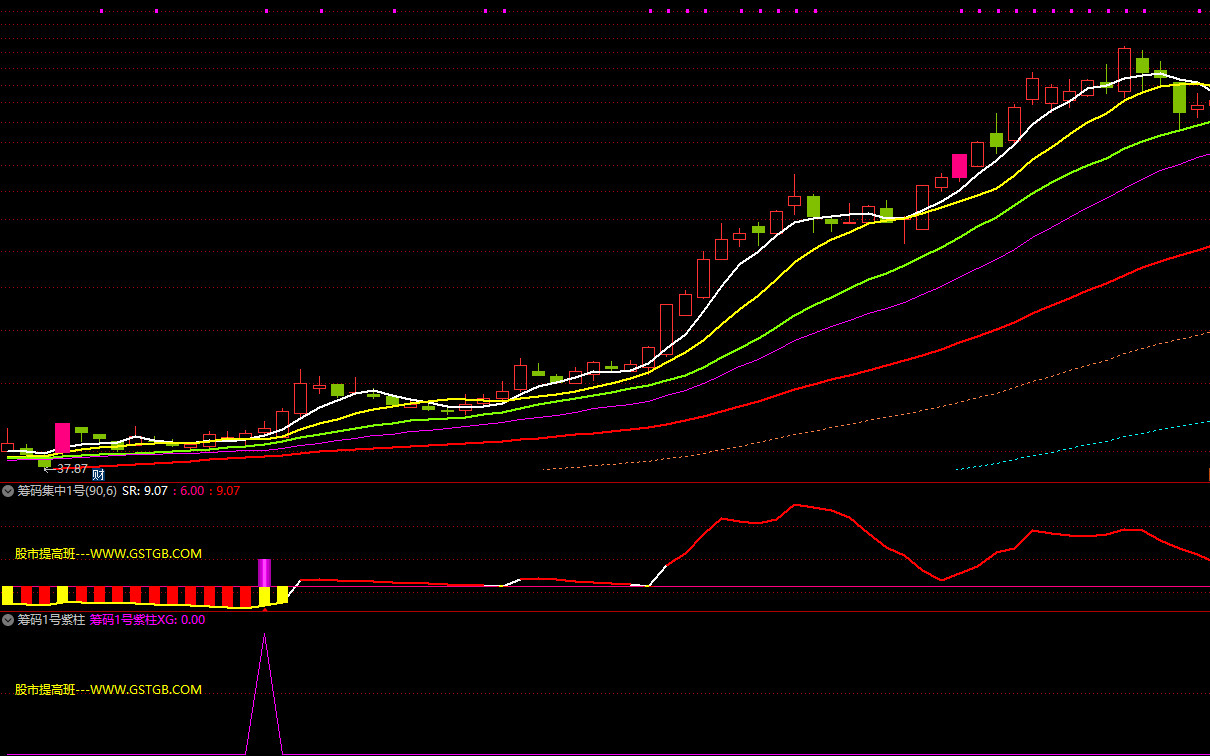This screenshot has width=1210, height=756.
Task: Click the pink 6.00 indicator value
Action: pos(191,491)
